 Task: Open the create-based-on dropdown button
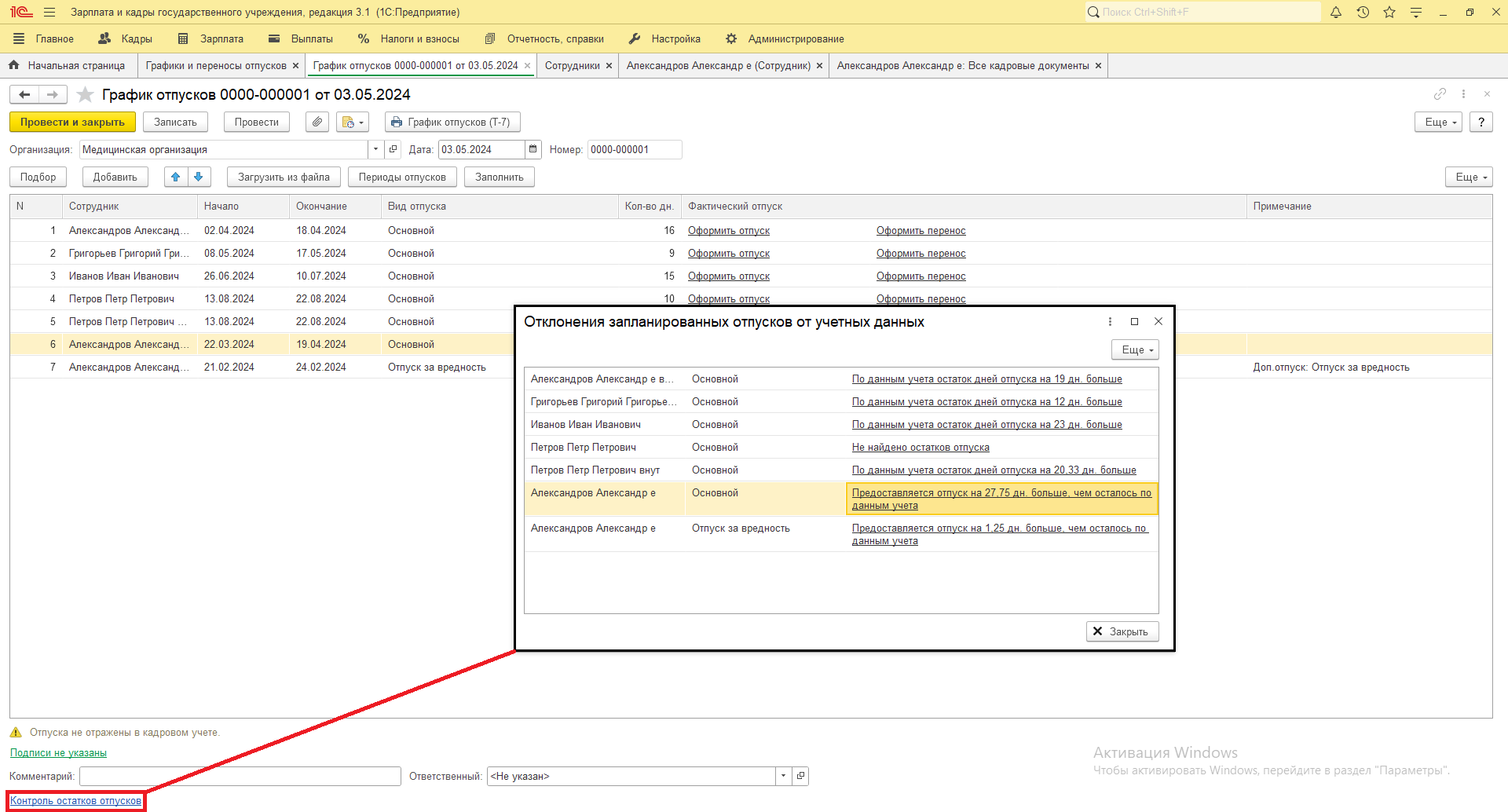[353, 123]
